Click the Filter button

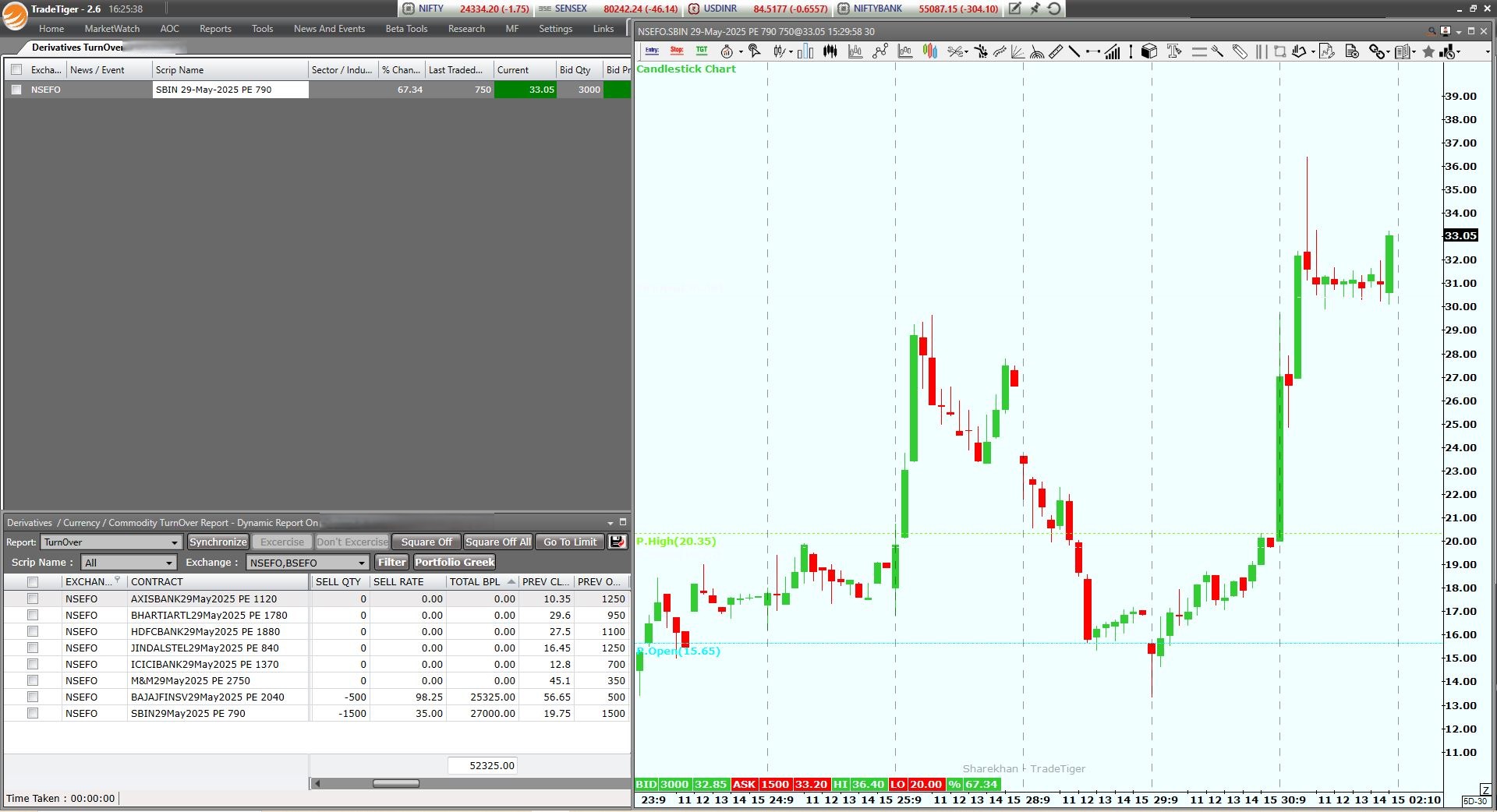tap(392, 562)
